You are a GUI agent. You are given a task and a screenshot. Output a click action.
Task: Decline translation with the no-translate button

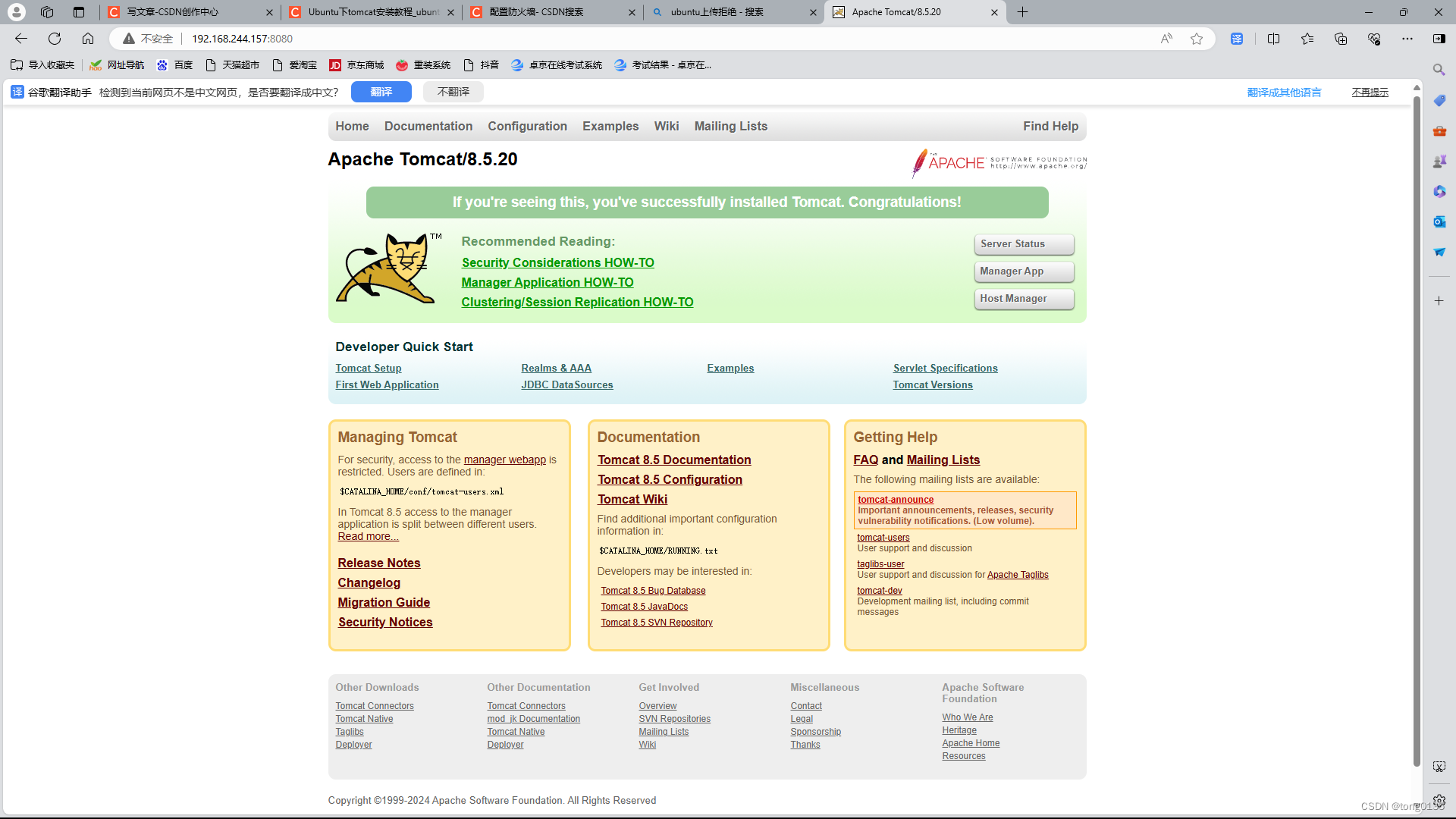[453, 92]
